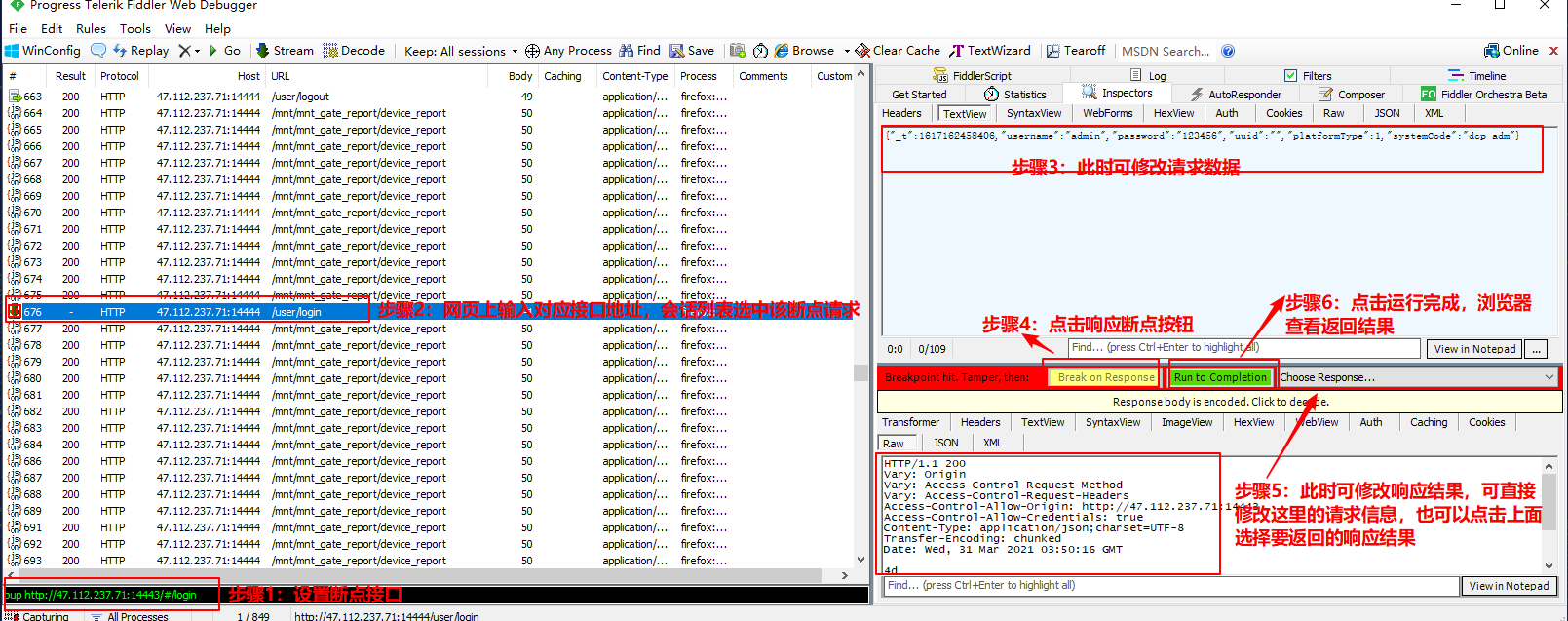Select request HexView tab

pyautogui.click(x=1173, y=113)
